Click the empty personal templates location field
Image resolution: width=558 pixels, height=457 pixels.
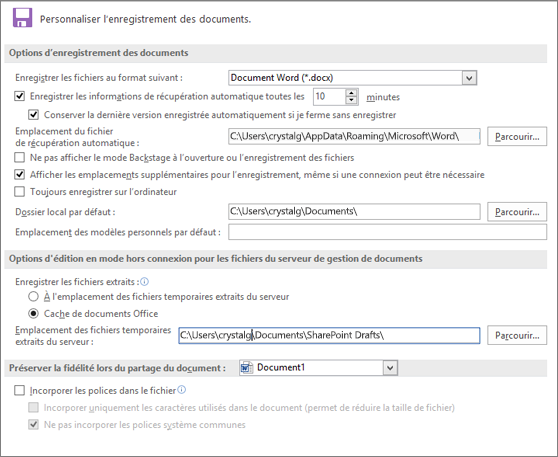pyautogui.click(x=388, y=232)
